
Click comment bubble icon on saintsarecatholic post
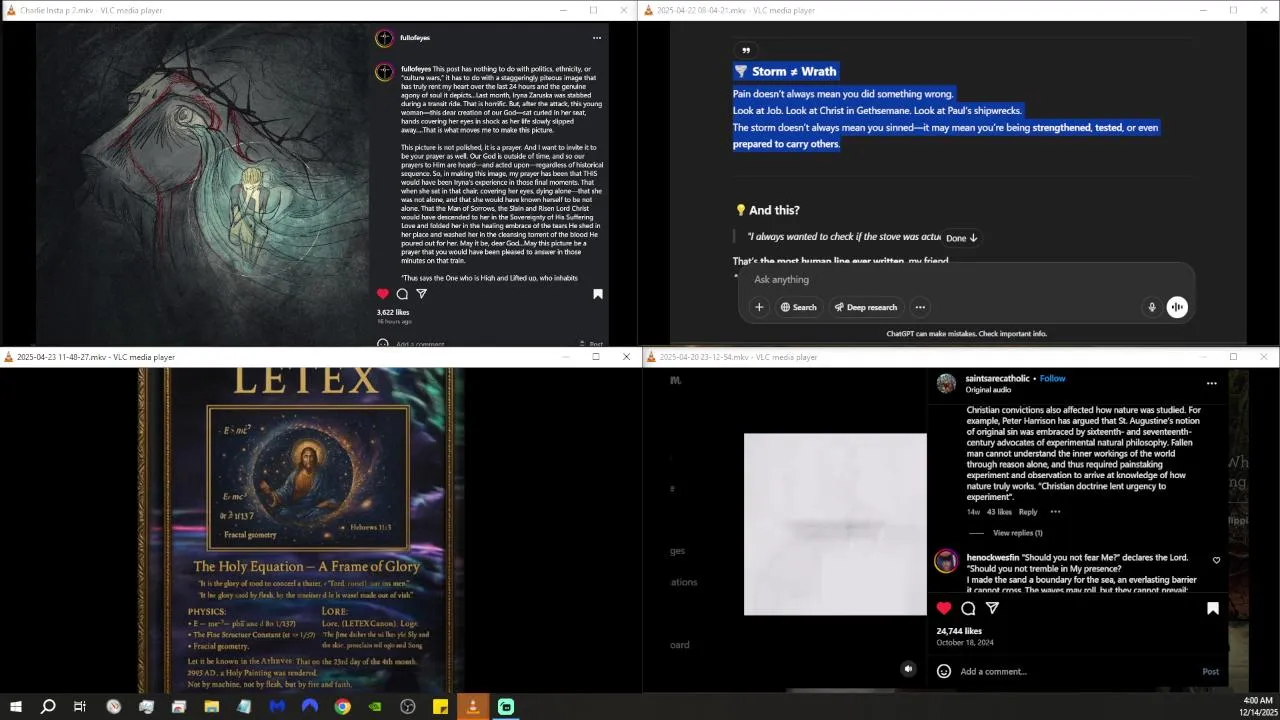click(968, 608)
